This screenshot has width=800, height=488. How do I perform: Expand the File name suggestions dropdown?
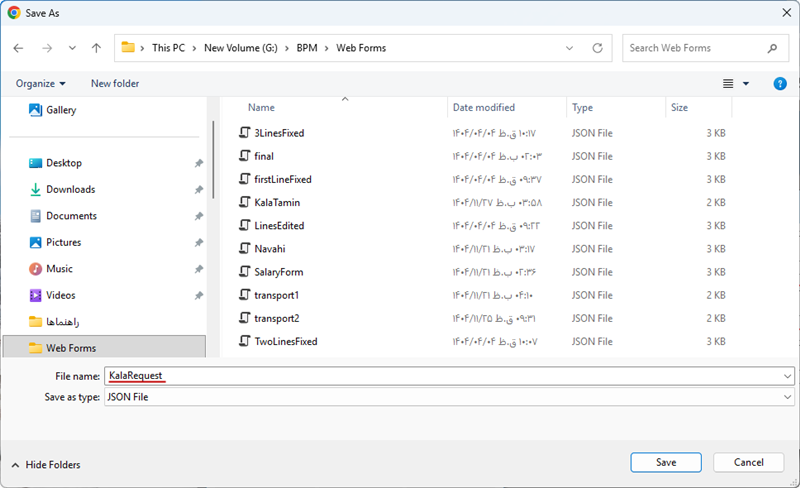point(788,376)
